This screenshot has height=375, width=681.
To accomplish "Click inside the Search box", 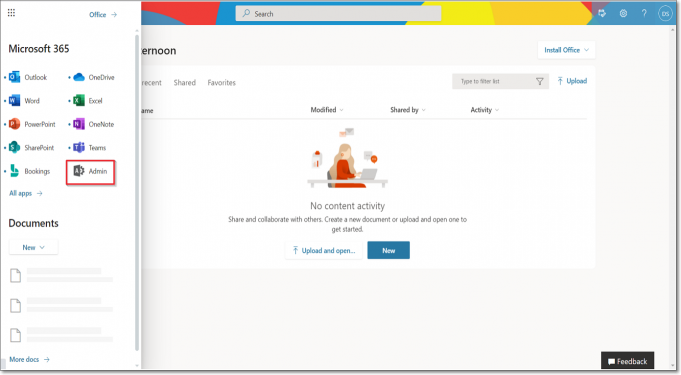I will 338,13.
